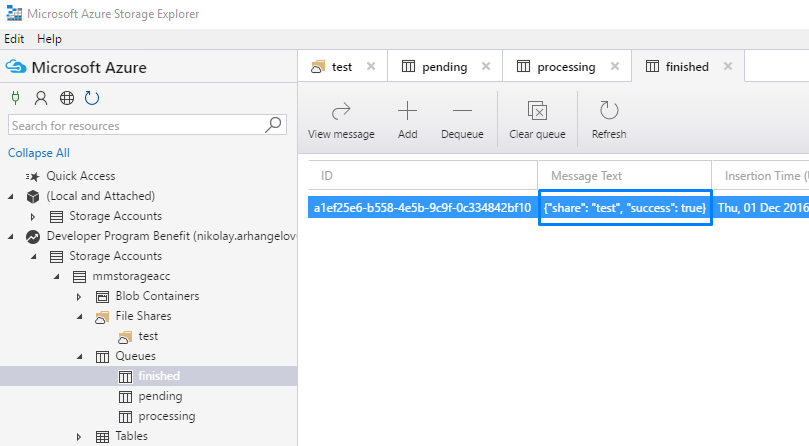The width and height of the screenshot is (809, 446).
Task: Open the Edit menu
Action: [14, 39]
